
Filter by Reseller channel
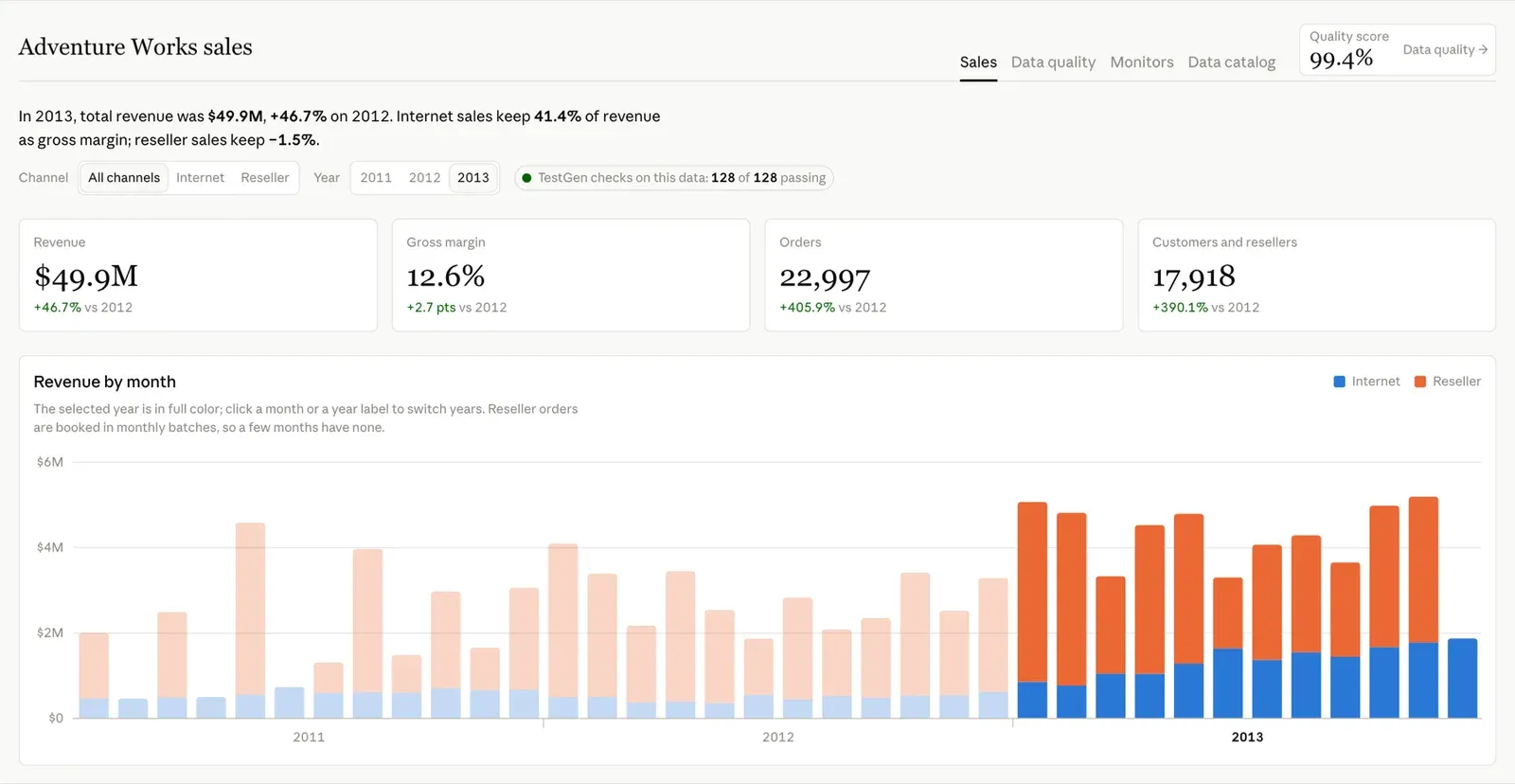tap(265, 178)
